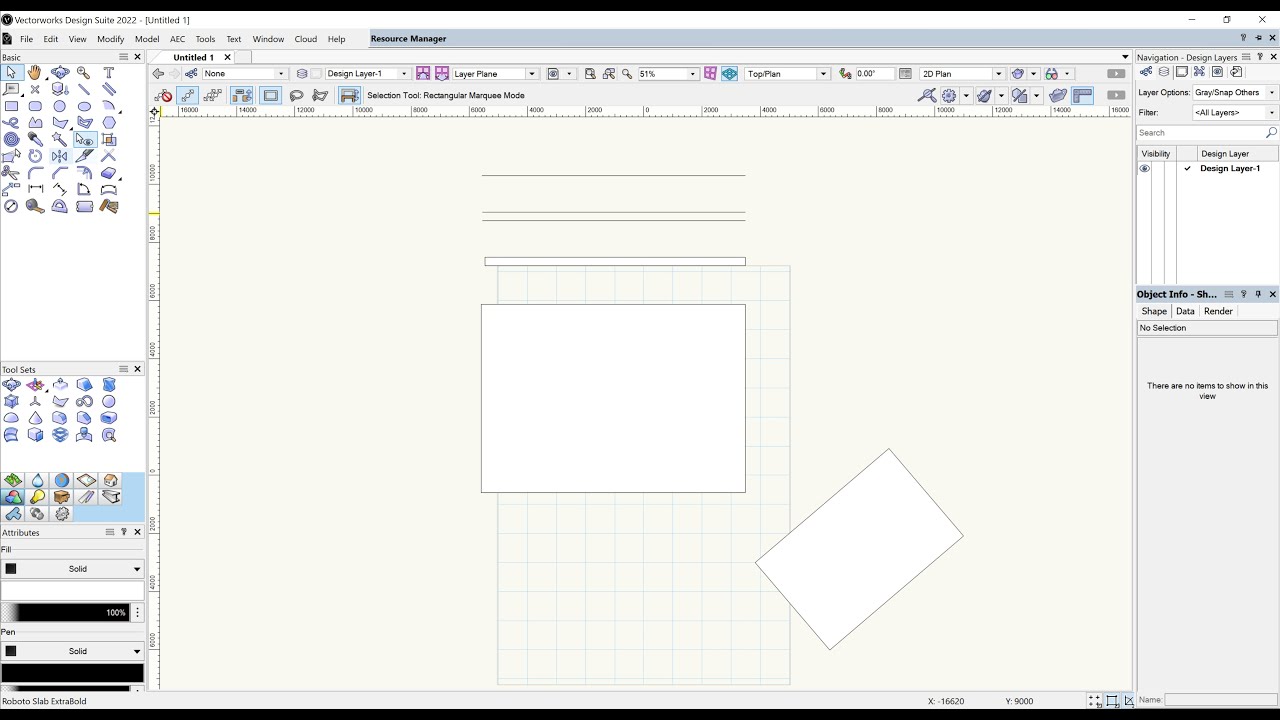The width and height of the screenshot is (1280, 720).
Task: Select the Regular Polygon hexagon tool
Action: click(108, 123)
